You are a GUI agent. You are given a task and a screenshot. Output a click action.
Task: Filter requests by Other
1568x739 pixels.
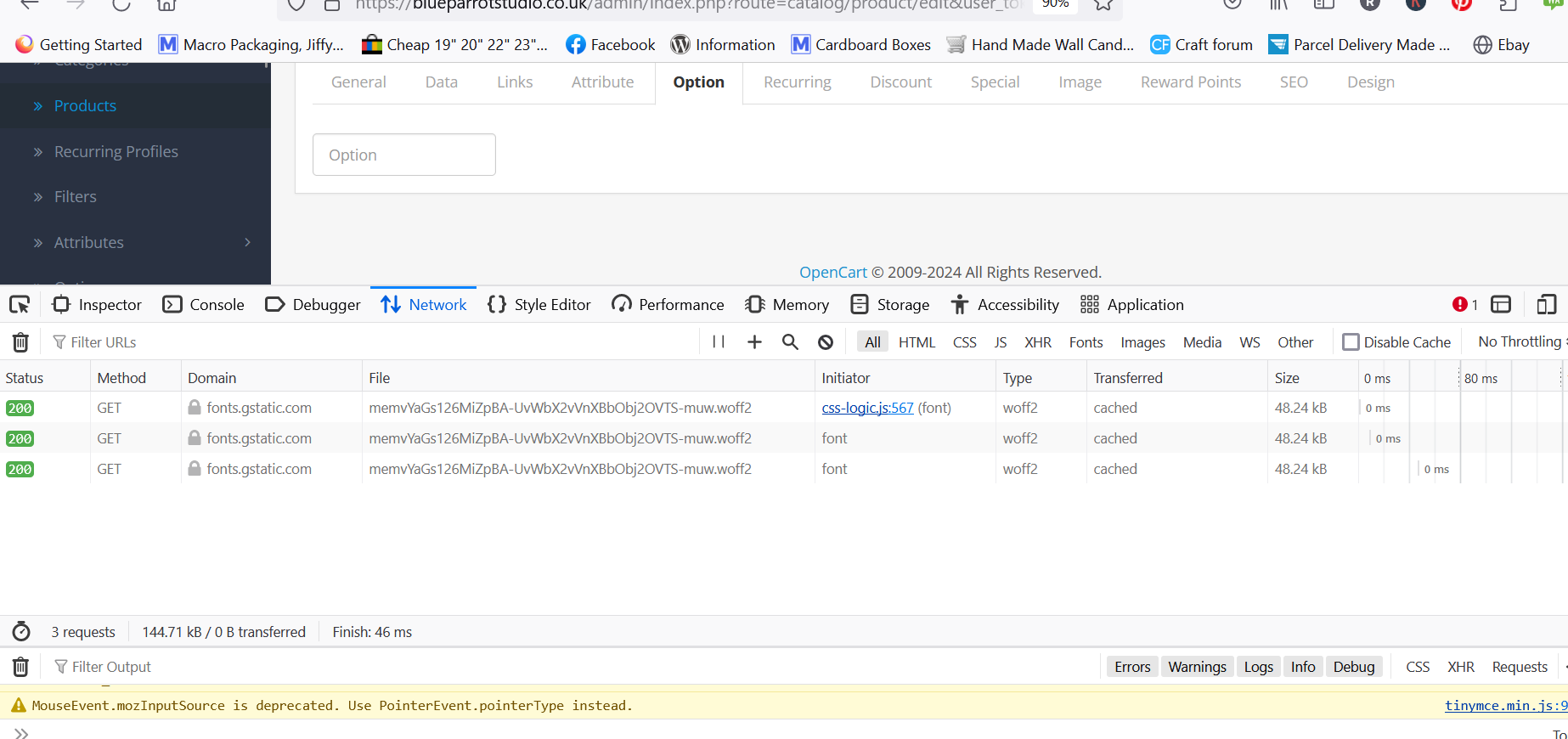tap(1295, 342)
